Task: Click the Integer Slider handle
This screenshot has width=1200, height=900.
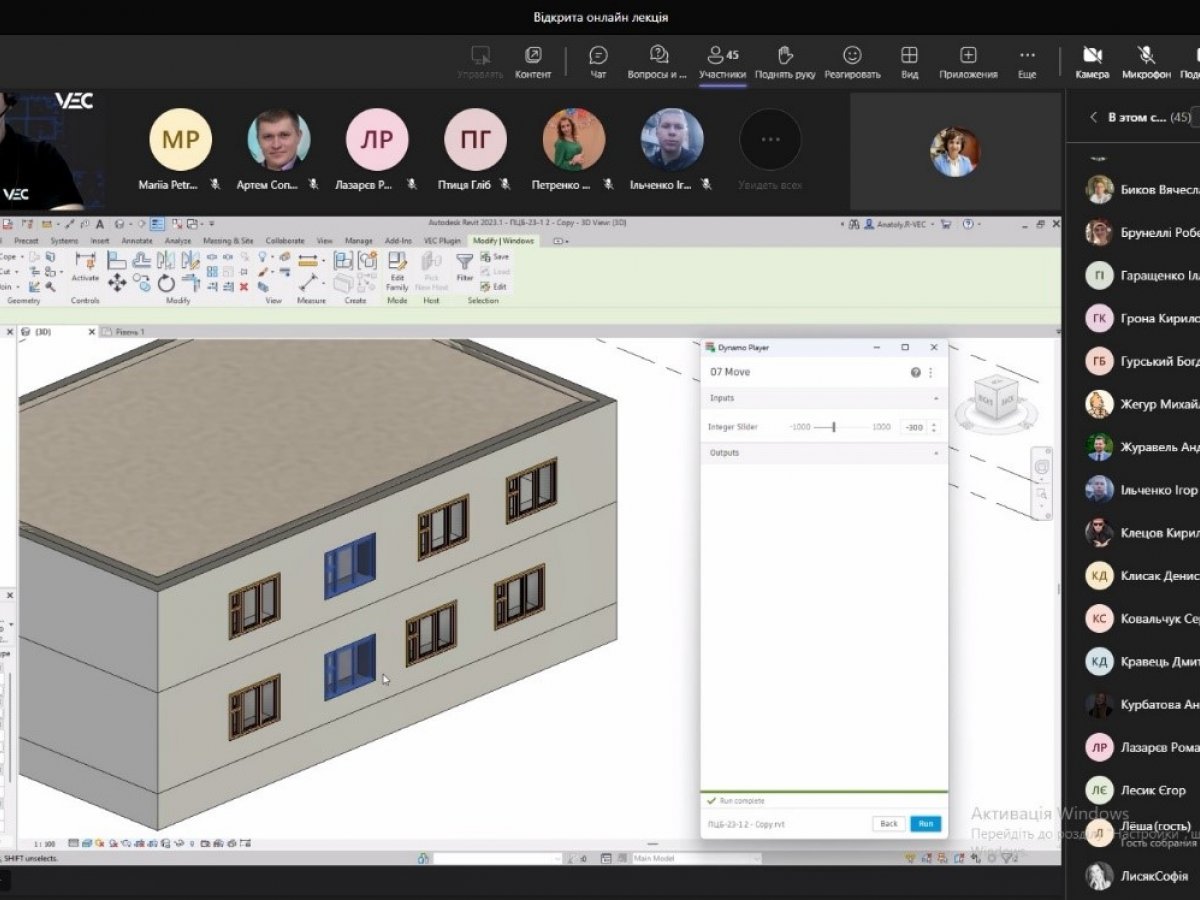Action: [834, 427]
